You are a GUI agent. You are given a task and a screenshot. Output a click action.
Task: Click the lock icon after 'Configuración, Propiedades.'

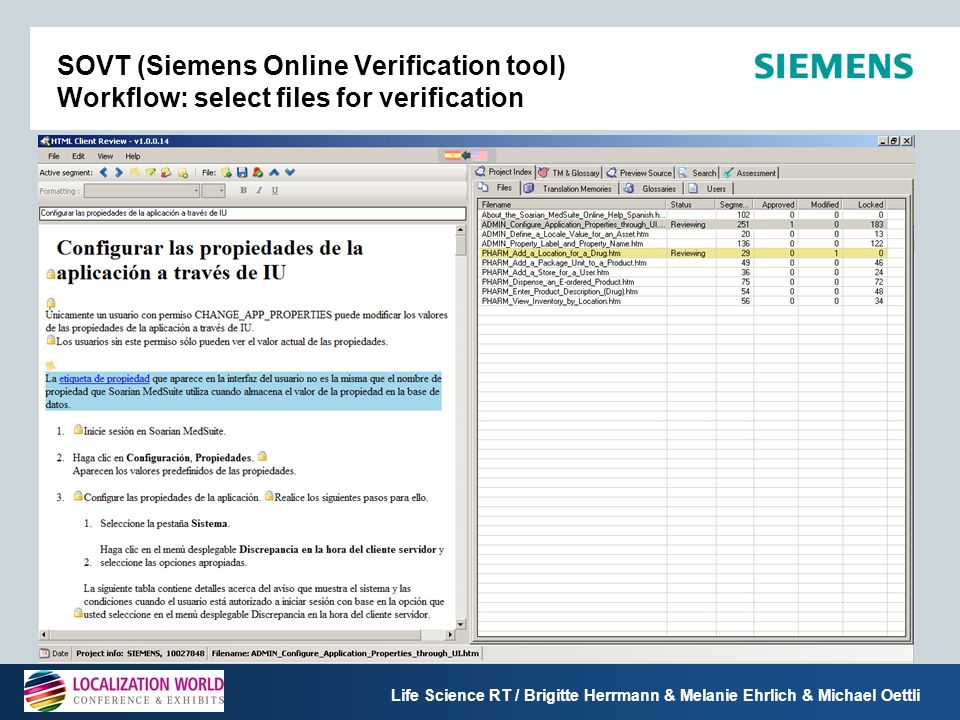tap(262, 456)
